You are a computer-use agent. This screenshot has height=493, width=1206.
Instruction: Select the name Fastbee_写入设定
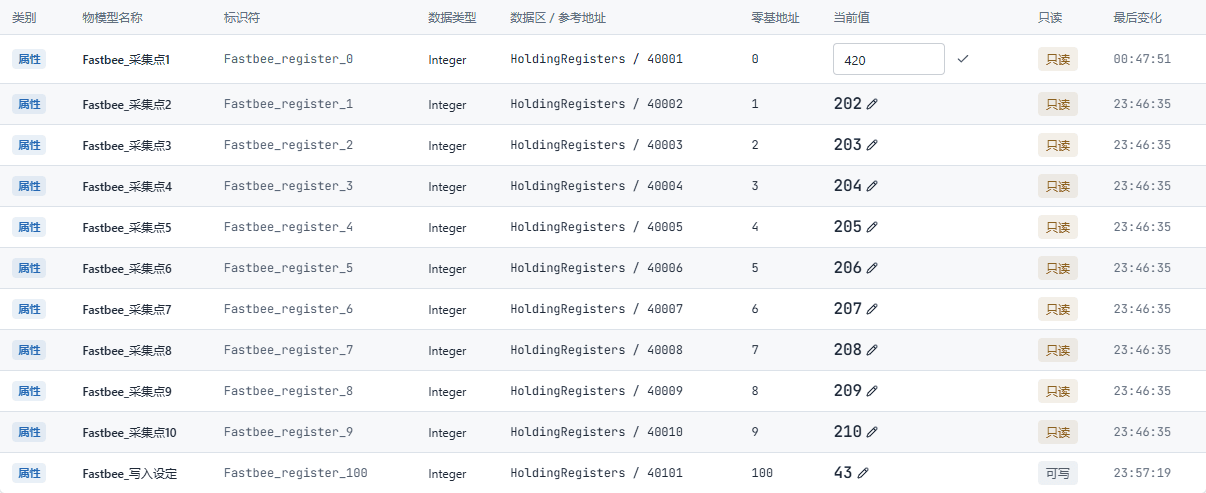[x=130, y=474]
